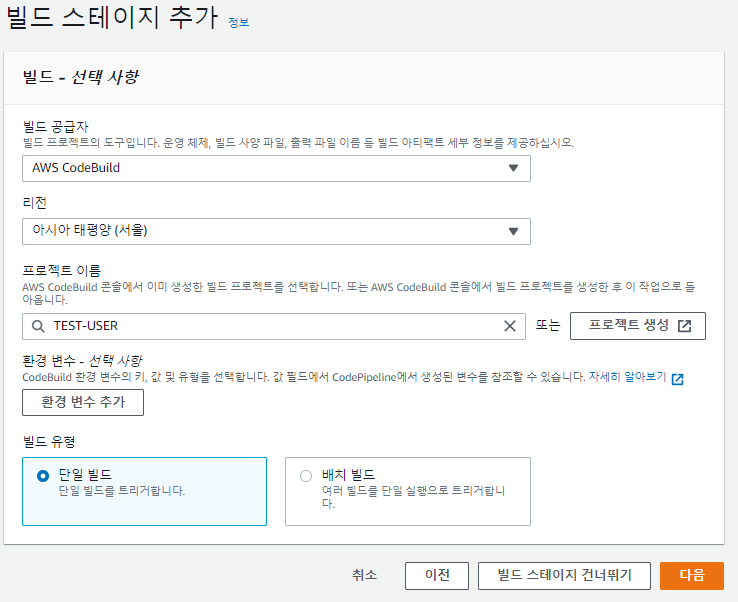Screen dimensions: 738x602
Task: Click the 단일 빌드를 트리거합니다. description
Action: pyautogui.click(x=121, y=491)
